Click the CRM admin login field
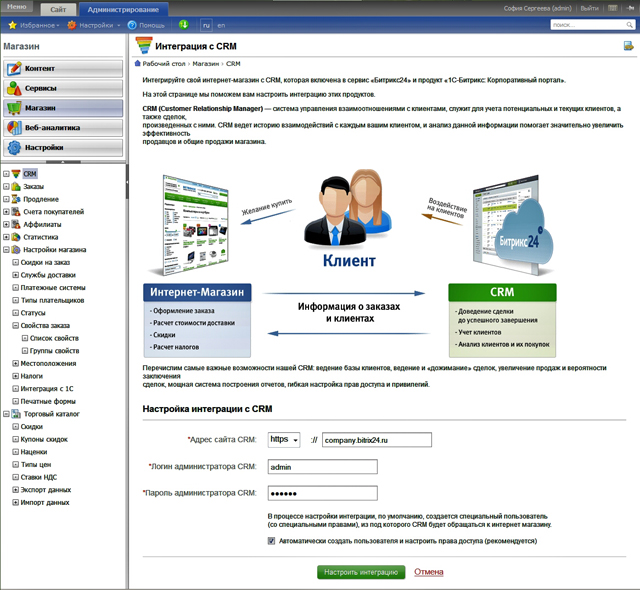Viewport: 640px width, 590px height. tap(322, 466)
